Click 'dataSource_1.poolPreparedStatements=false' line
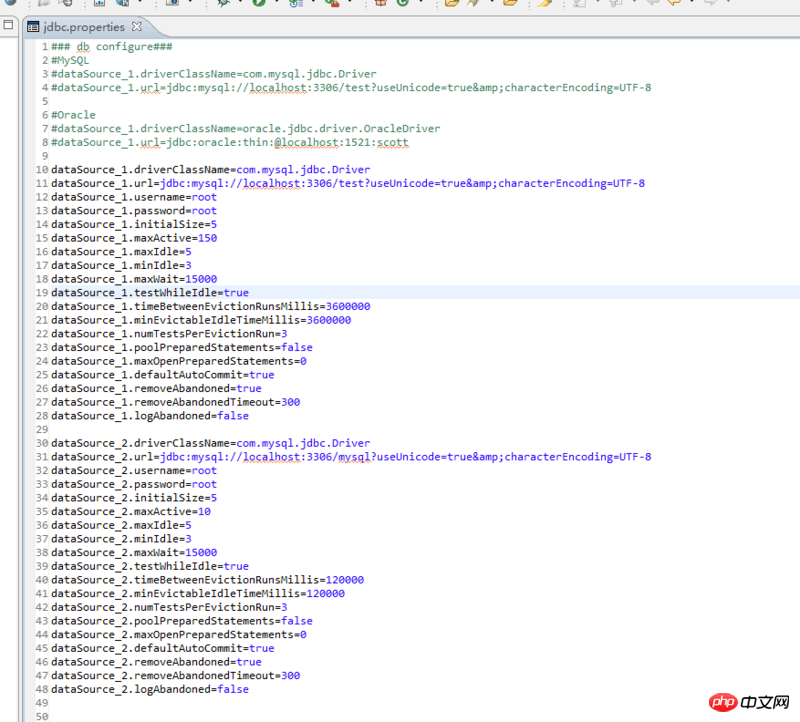 (182, 348)
